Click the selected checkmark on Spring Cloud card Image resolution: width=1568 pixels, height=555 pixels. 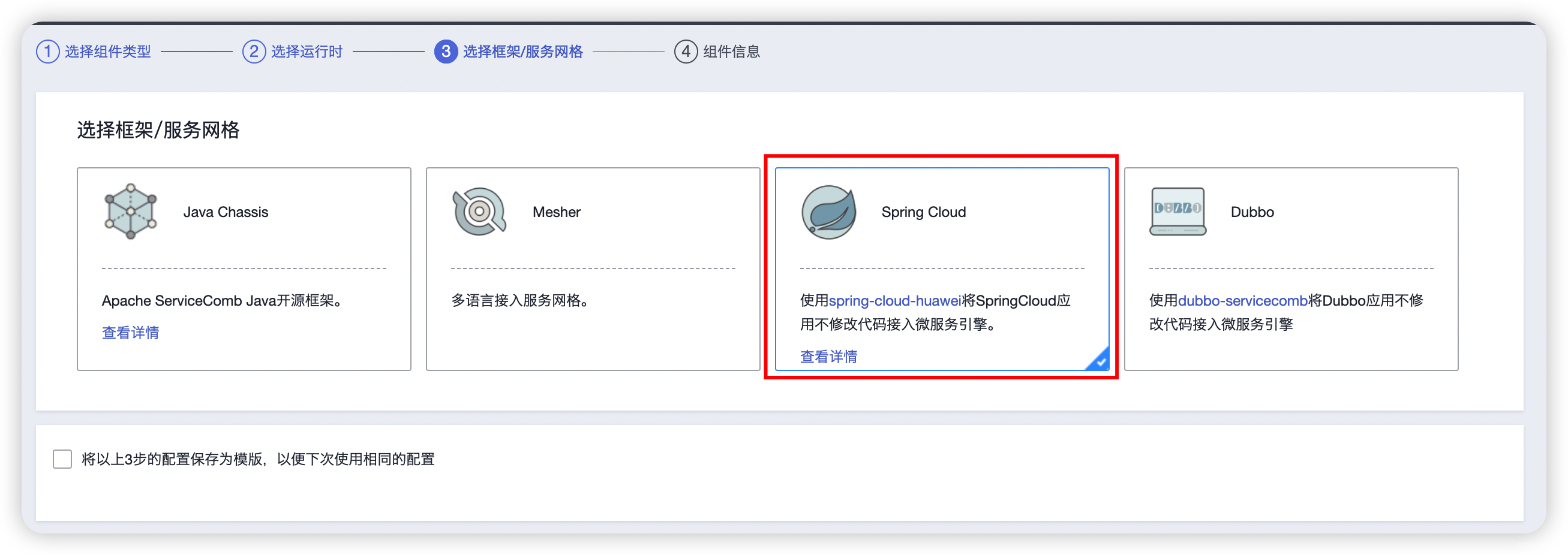[x=1100, y=361]
